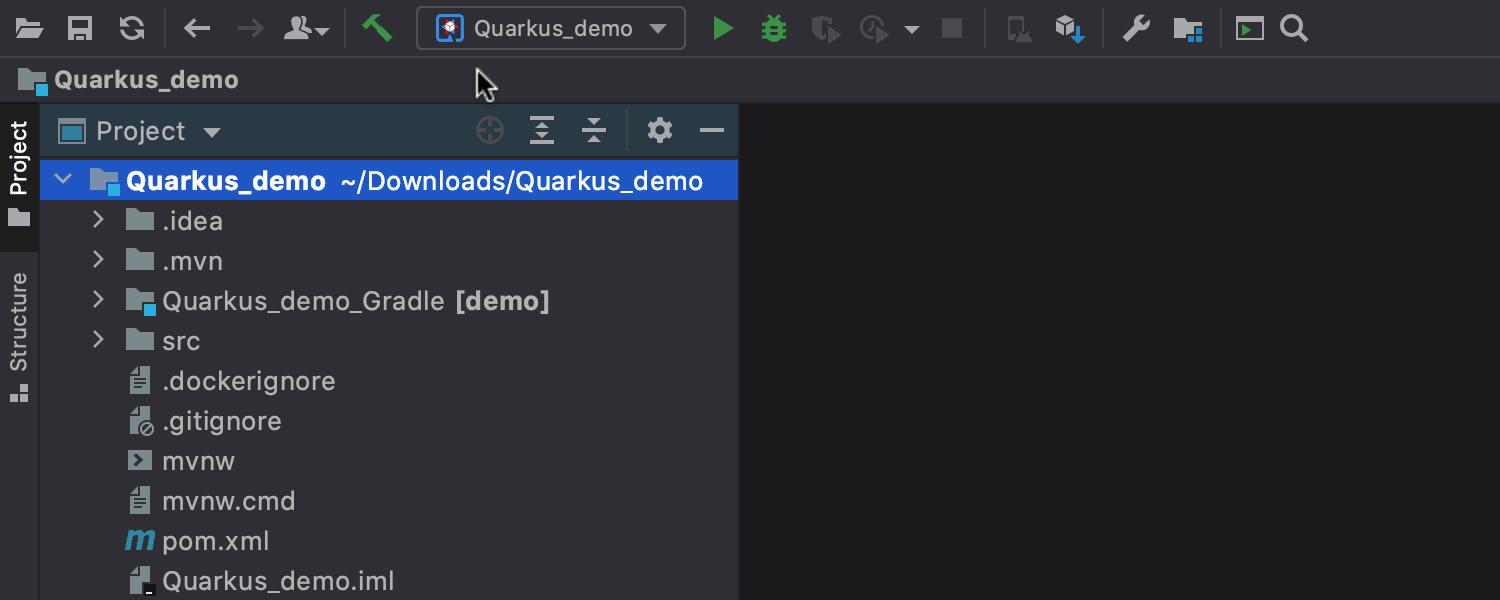Open the Structure tool window side tab
1500x600 pixels.
tap(19, 336)
